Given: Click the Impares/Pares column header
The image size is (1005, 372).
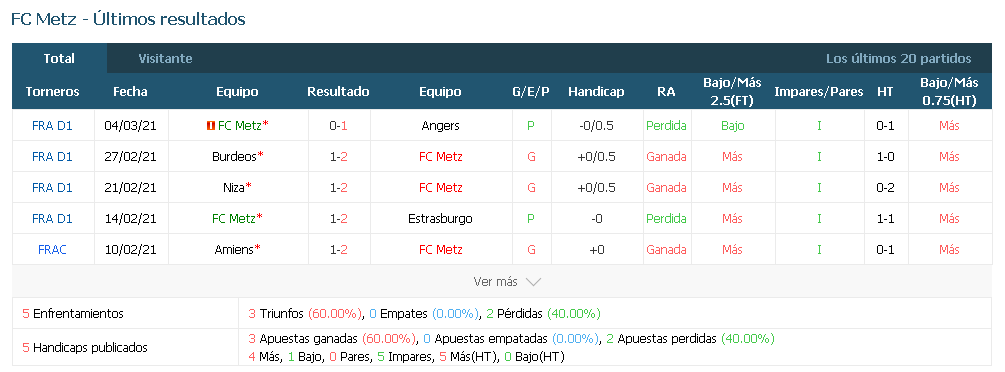Looking at the screenshot, I should (818, 92).
